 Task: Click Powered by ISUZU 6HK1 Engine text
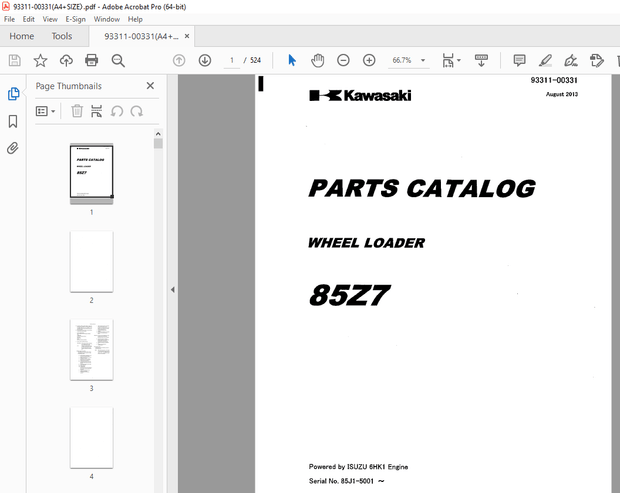358,467
